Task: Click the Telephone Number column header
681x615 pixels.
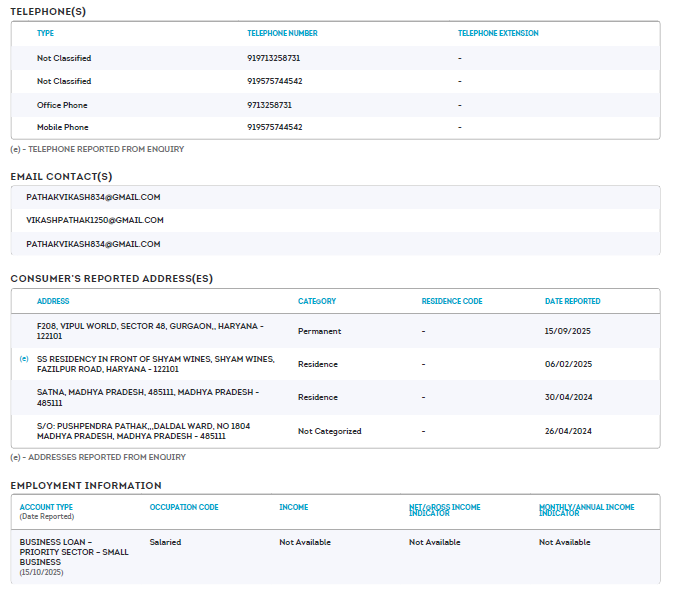Action: [282, 33]
